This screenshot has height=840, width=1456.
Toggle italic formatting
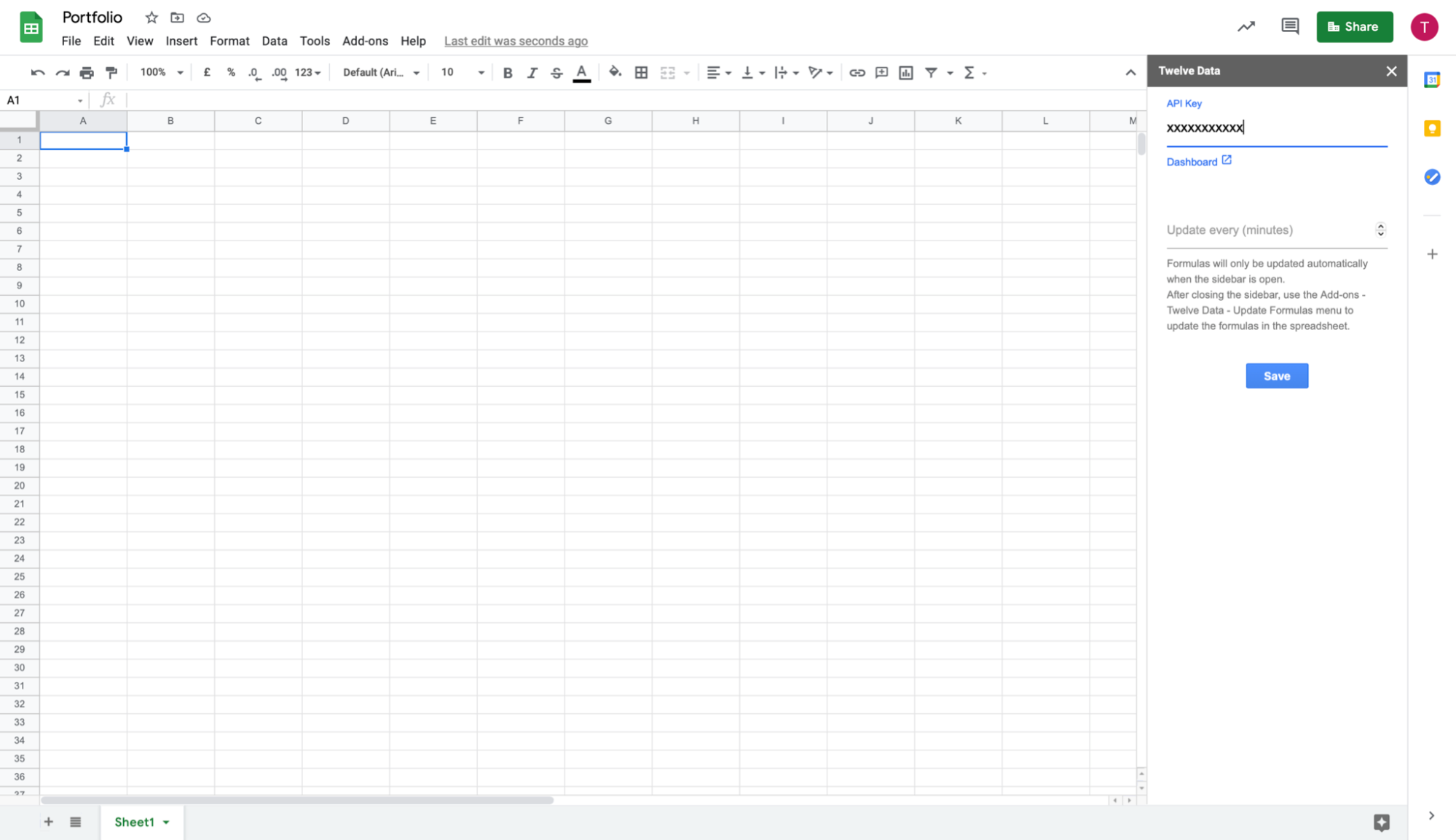(x=532, y=73)
